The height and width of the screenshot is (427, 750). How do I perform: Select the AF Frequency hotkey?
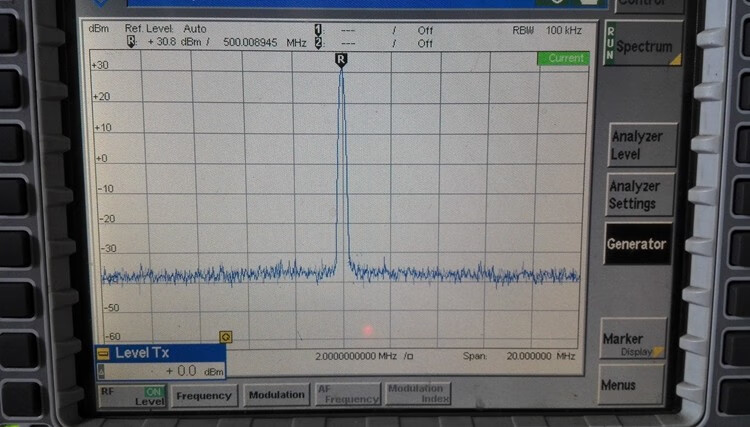click(348, 394)
